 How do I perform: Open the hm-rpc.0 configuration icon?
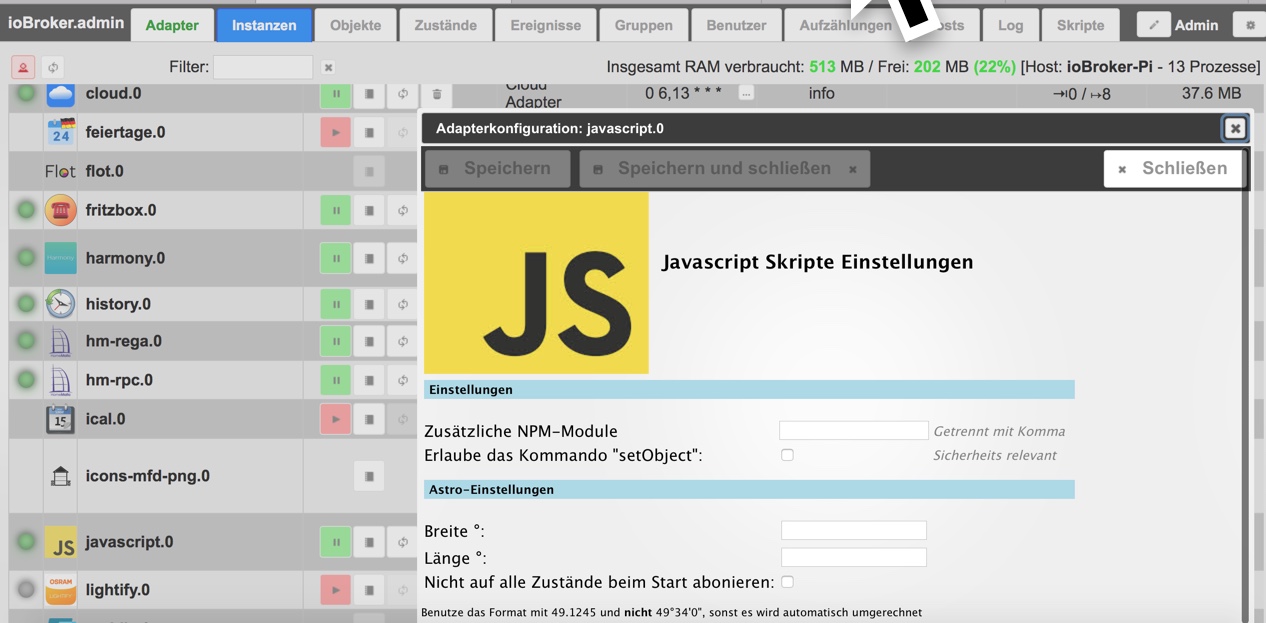click(x=369, y=380)
